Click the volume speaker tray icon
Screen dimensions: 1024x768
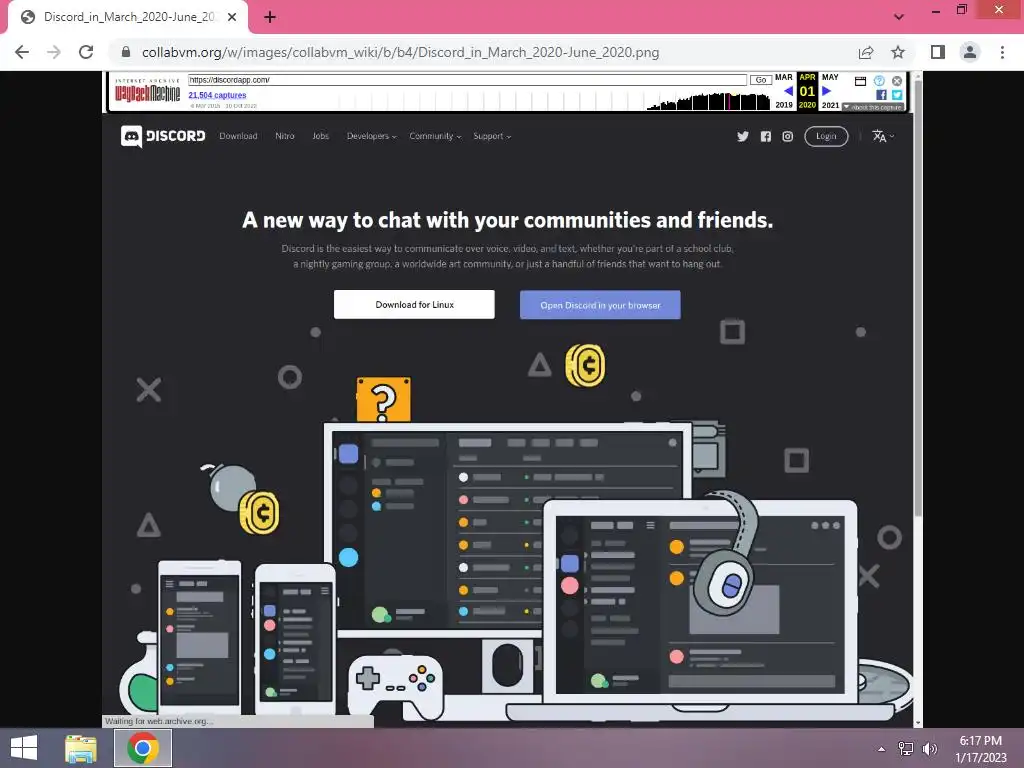point(930,749)
